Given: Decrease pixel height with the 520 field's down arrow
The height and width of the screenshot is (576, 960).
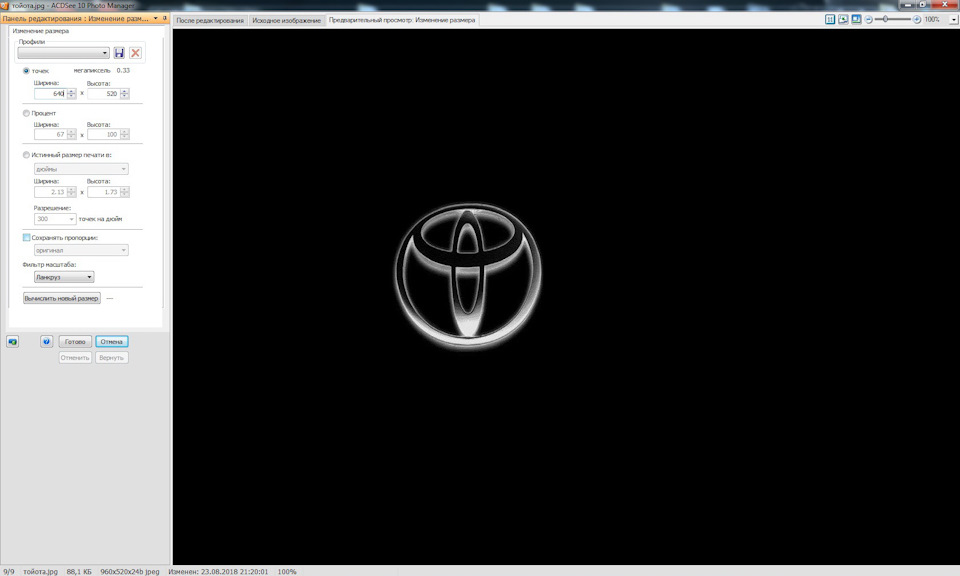Looking at the screenshot, I should (125, 97).
